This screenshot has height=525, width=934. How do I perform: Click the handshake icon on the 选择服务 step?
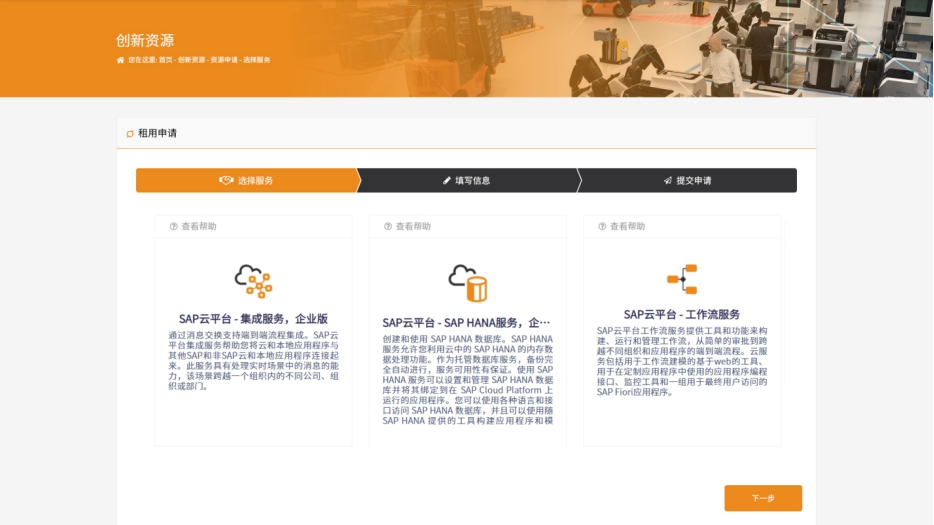(x=226, y=181)
